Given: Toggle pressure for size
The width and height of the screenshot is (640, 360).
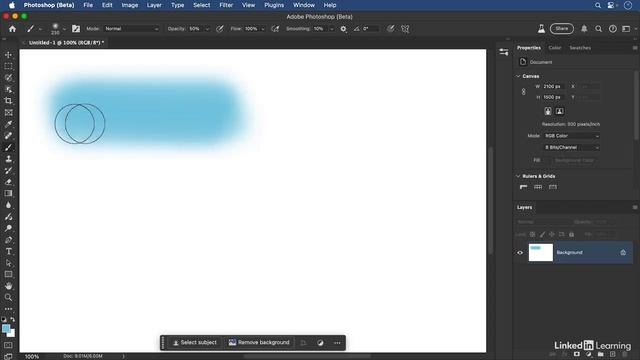Looking at the screenshot, I should (391, 29).
